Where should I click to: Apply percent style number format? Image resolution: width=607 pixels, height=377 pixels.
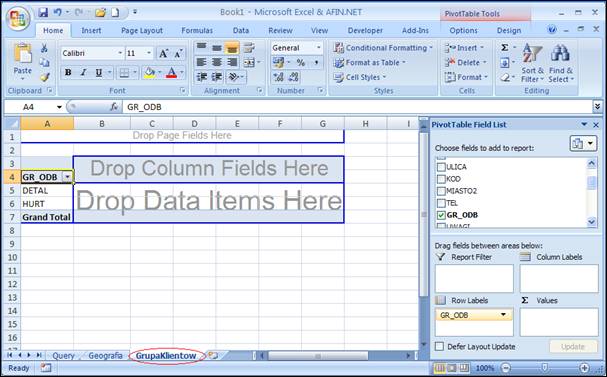point(300,62)
